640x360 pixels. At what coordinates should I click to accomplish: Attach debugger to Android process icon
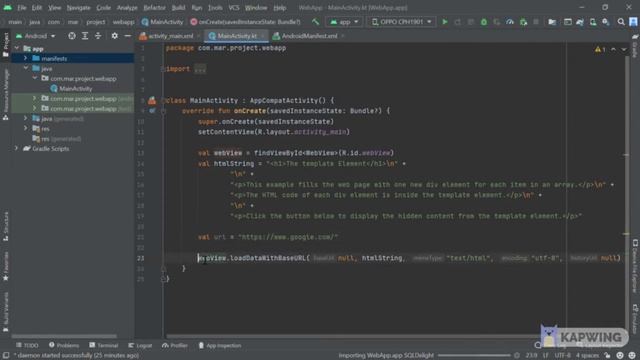pyautogui.click(x=523, y=22)
